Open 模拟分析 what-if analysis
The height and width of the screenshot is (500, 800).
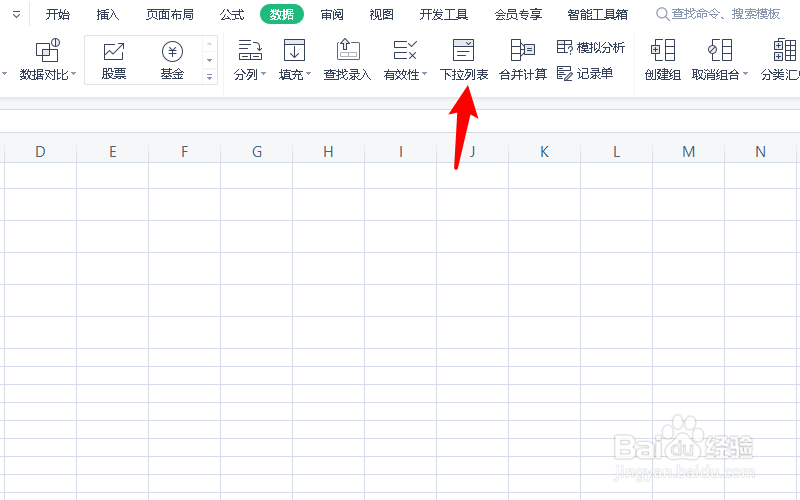click(x=590, y=47)
